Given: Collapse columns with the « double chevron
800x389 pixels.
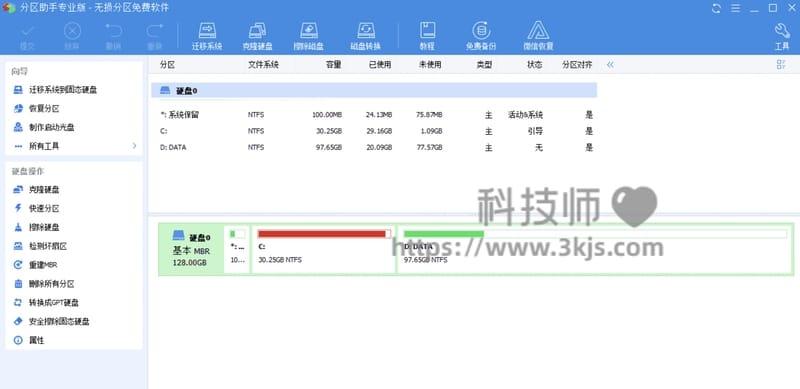Looking at the screenshot, I should point(610,65).
